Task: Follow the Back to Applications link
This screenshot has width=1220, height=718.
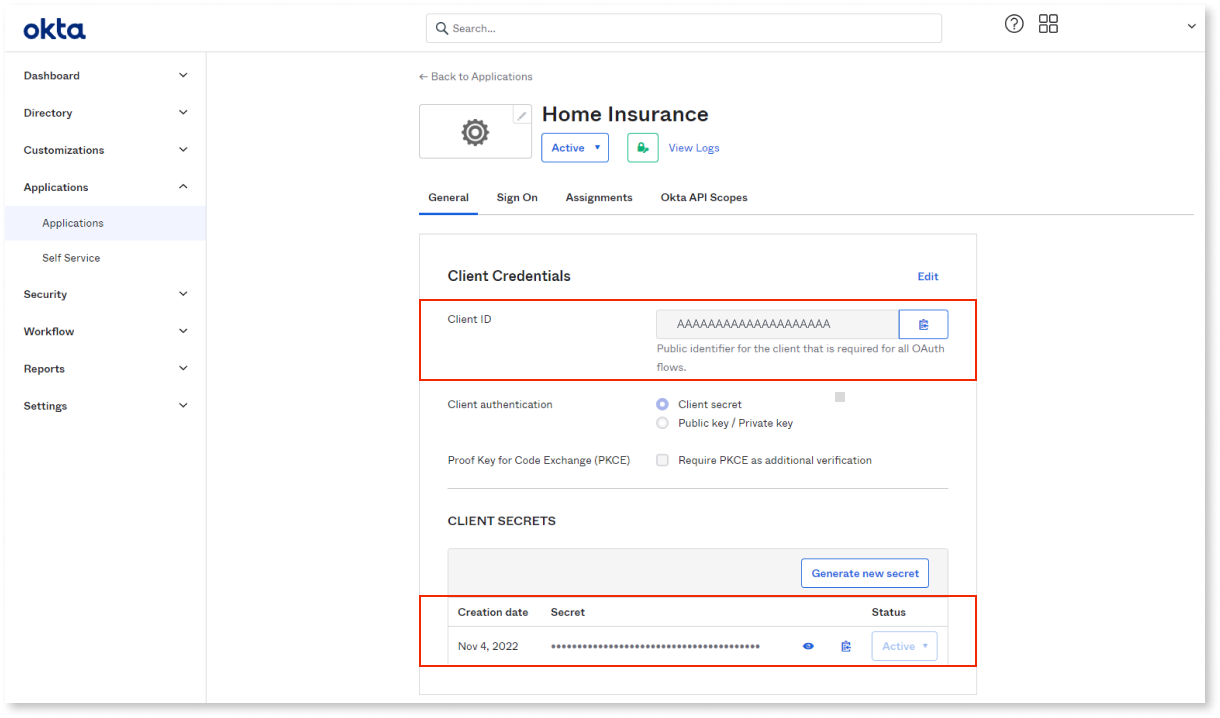Action: [x=475, y=76]
